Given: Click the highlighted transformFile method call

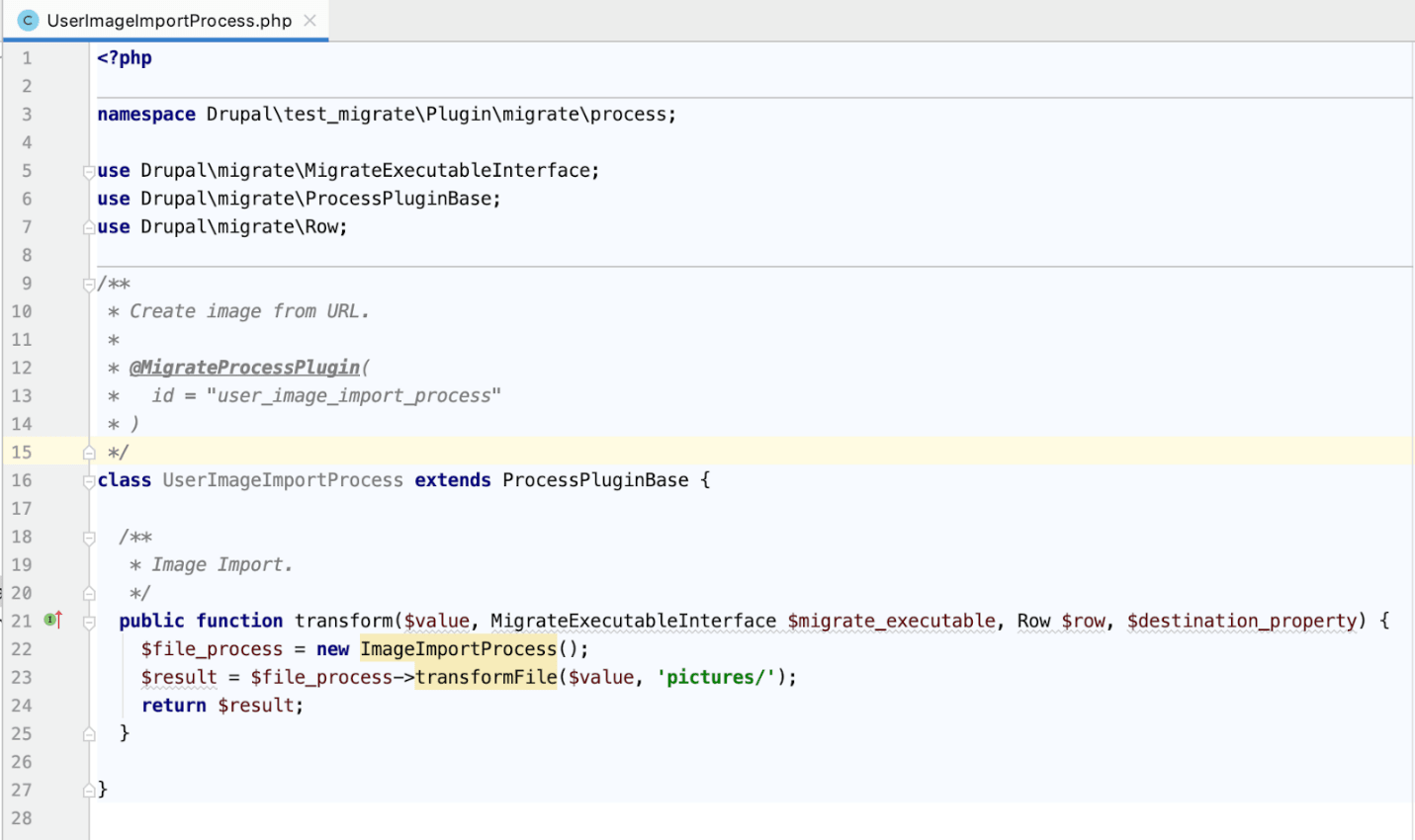Looking at the screenshot, I should pyautogui.click(x=486, y=677).
